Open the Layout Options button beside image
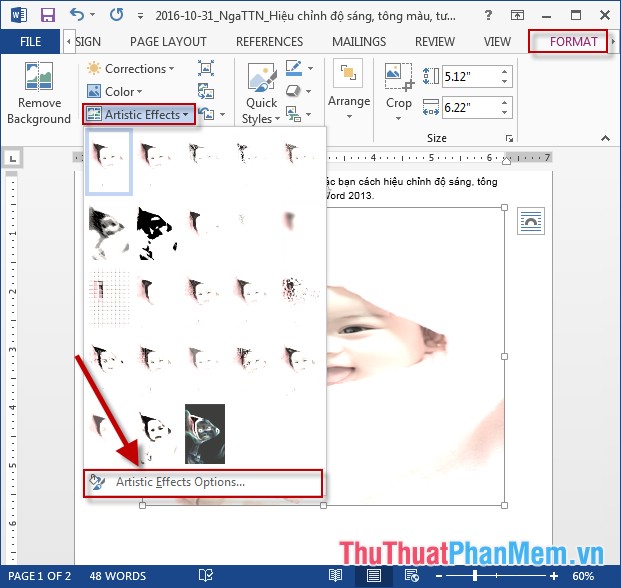The width and height of the screenshot is (621, 588). [531, 221]
